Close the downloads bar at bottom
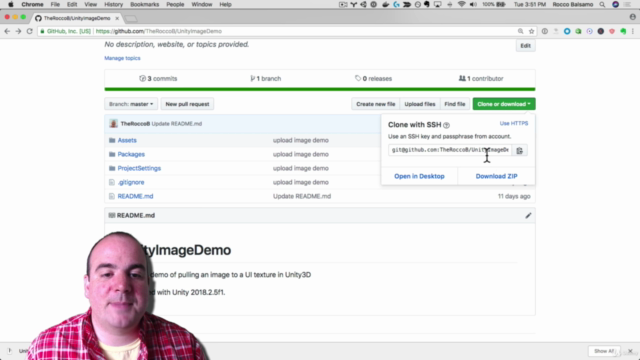Viewport: 640px width, 360px height. click(630, 351)
